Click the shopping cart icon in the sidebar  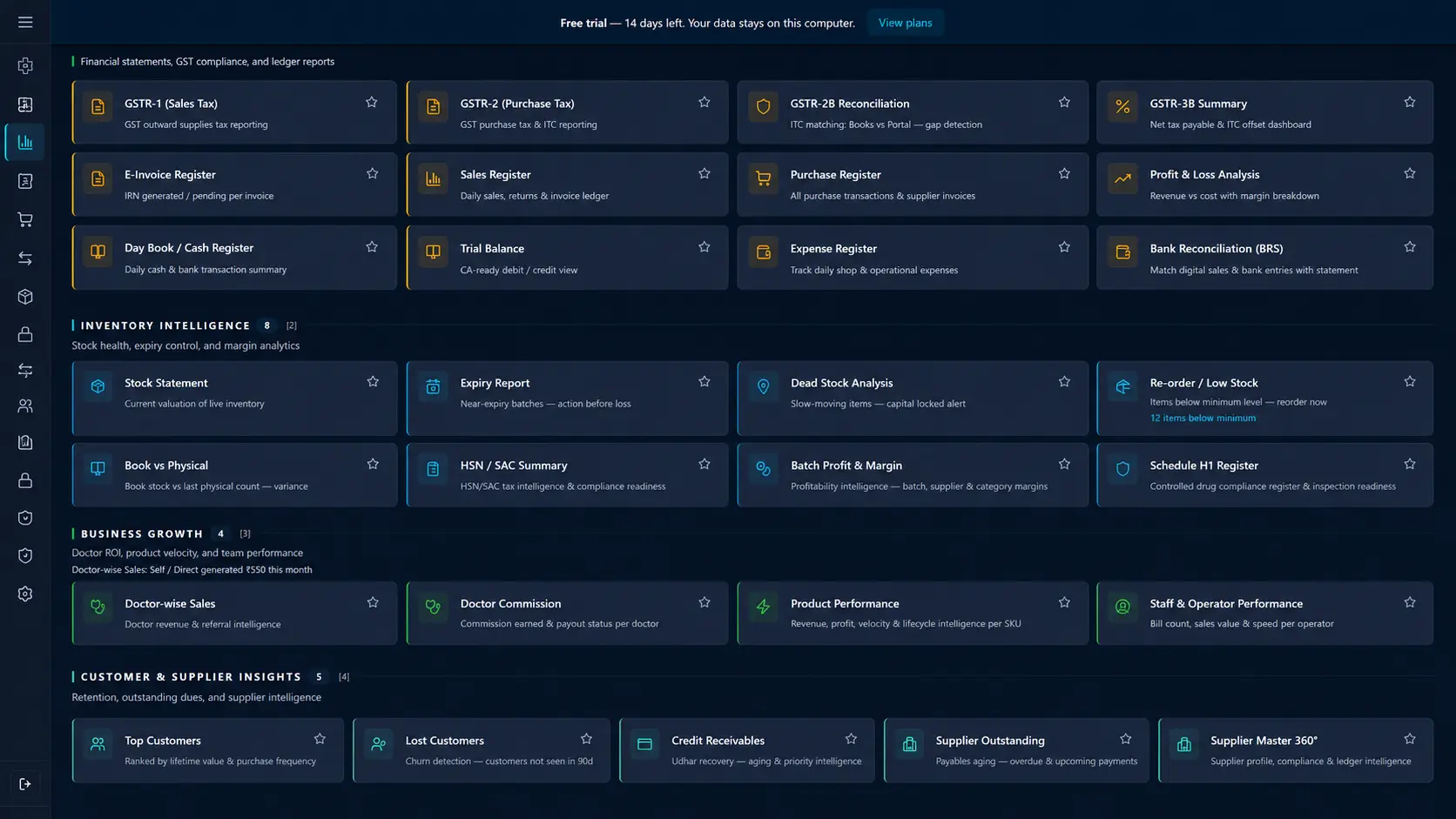25,219
